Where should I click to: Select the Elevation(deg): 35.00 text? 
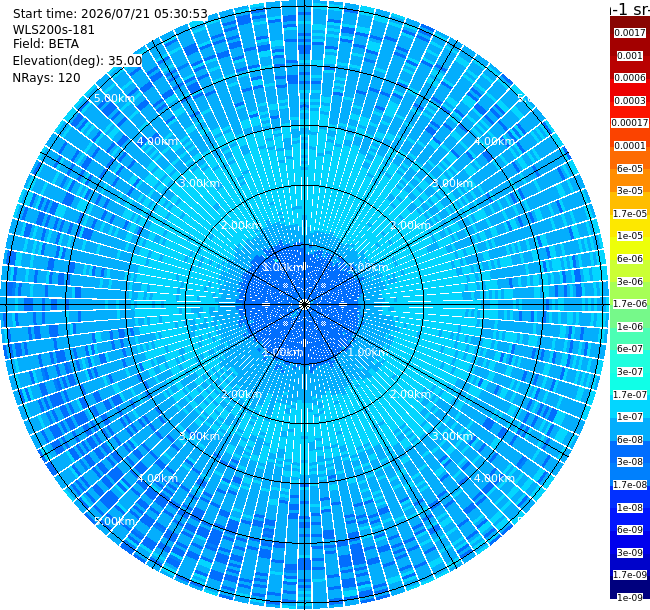click(78, 61)
